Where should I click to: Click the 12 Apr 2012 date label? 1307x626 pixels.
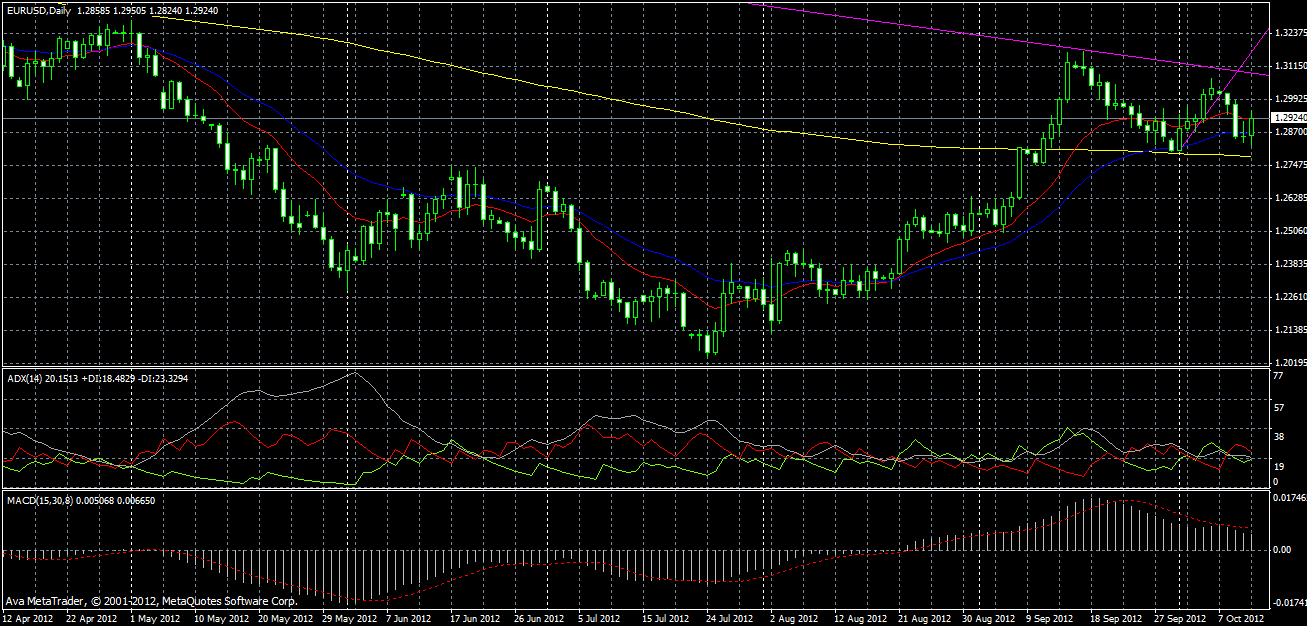[28, 618]
